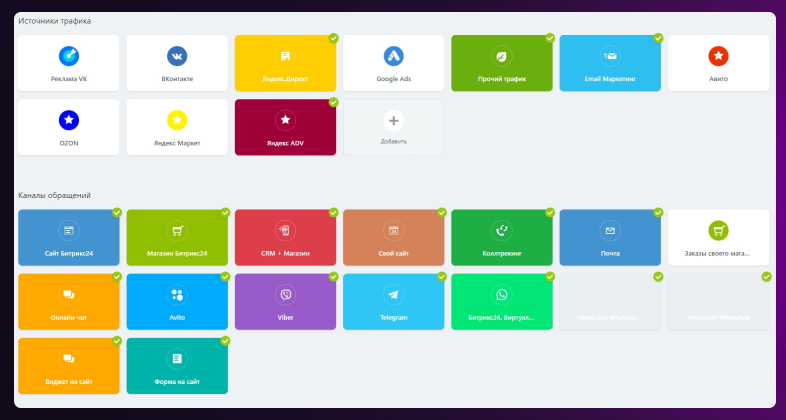
Task: Toggle the checkmark on Битрикс24. Виртуал tile
Action: (550, 277)
